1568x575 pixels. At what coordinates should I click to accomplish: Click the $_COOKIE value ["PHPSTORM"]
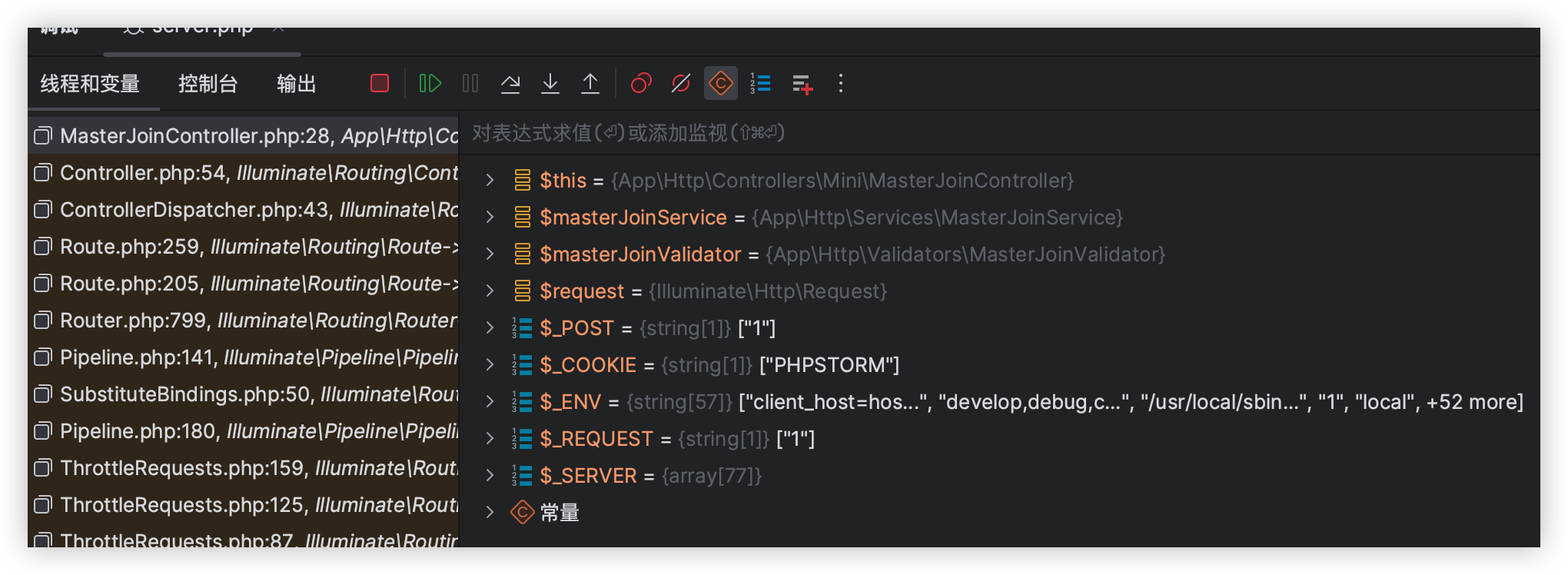click(x=829, y=365)
